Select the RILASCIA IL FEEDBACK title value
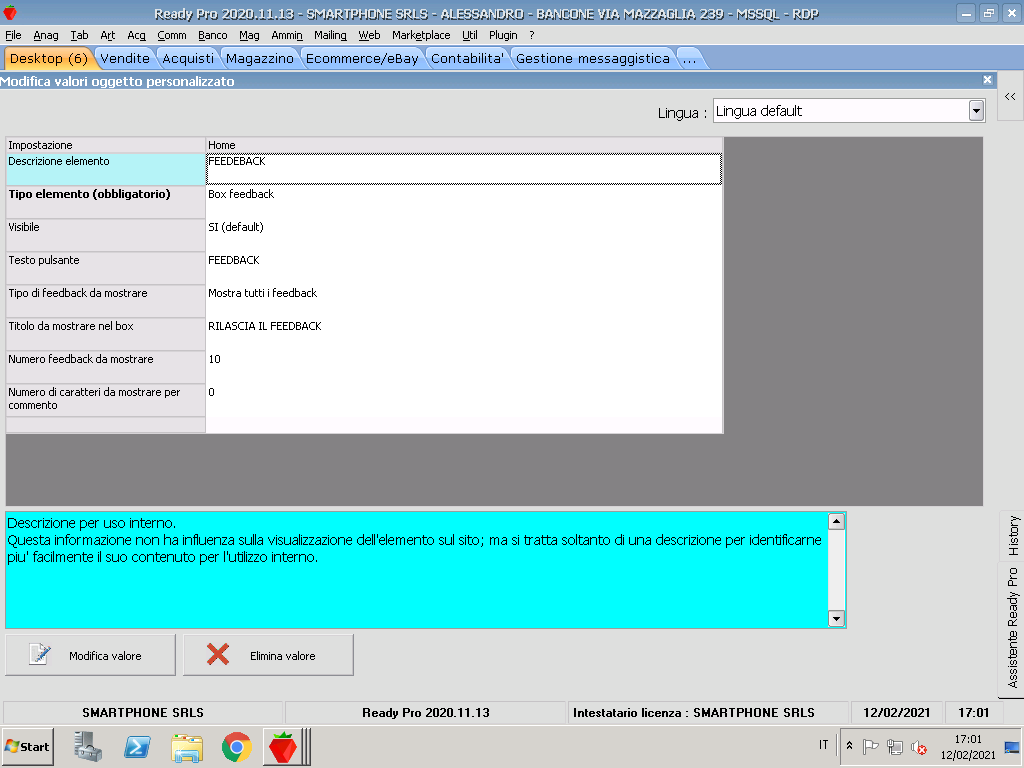This screenshot has height=768, width=1024. point(464,334)
